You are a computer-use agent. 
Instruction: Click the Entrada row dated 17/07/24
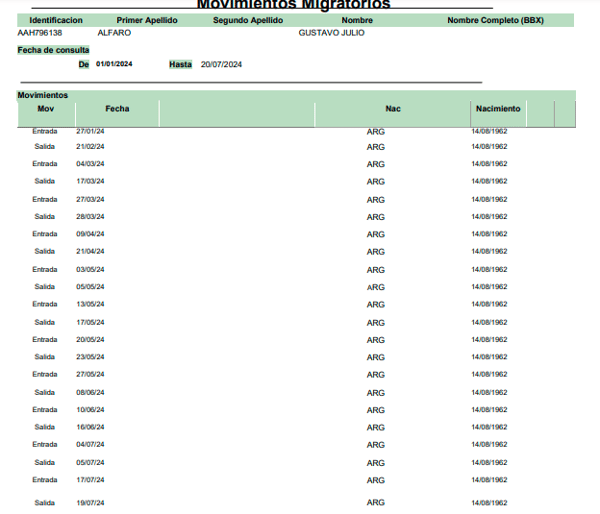270,480
